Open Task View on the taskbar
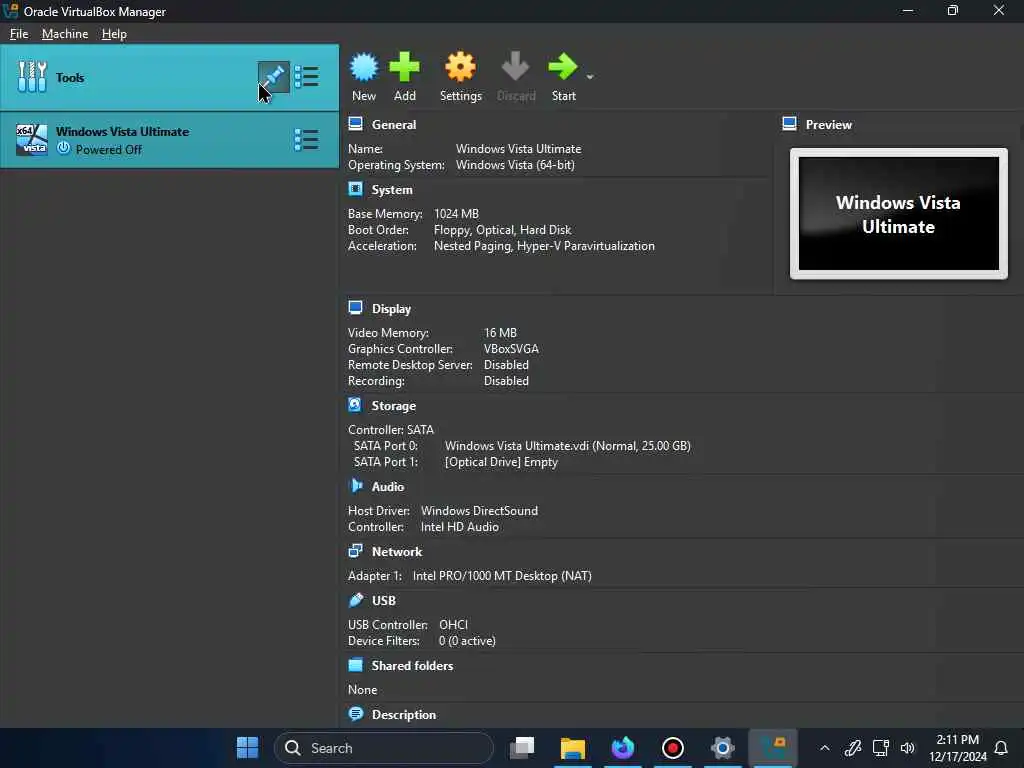This screenshot has height=768, width=1024. click(x=522, y=748)
